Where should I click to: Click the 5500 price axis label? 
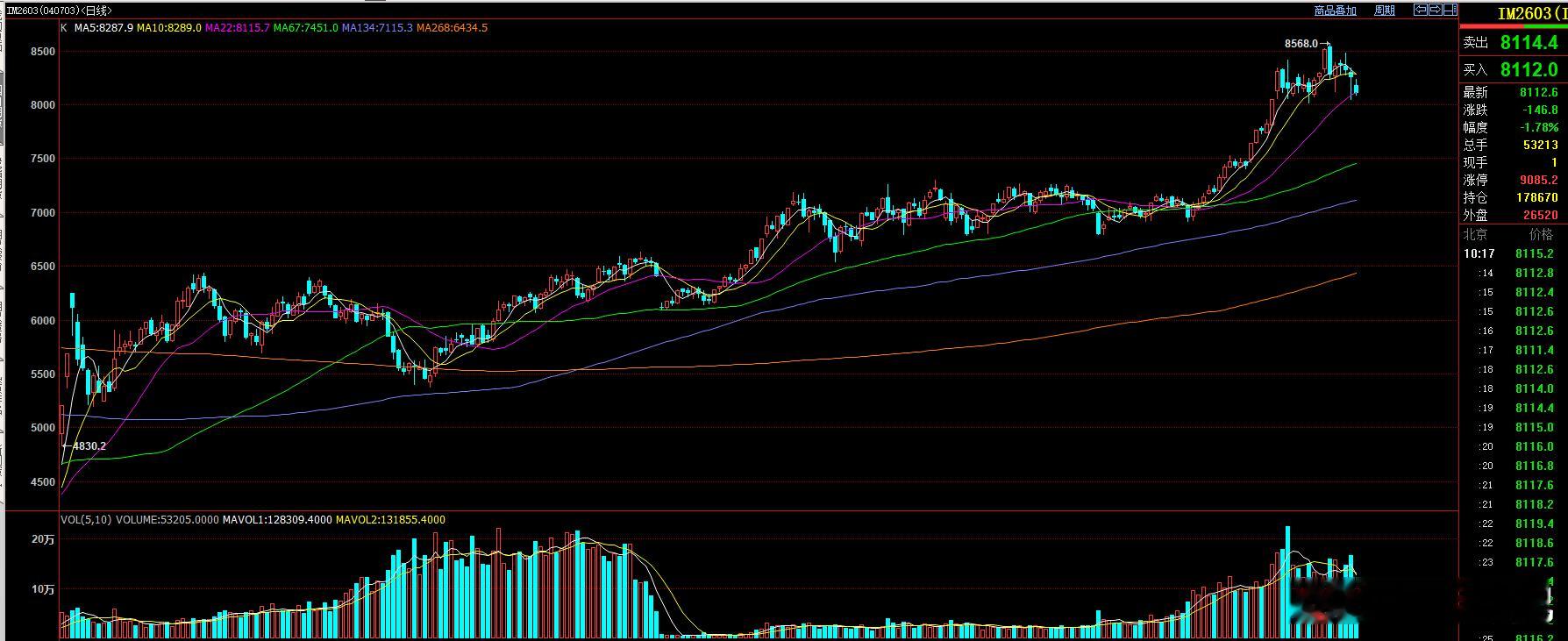[x=43, y=374]
